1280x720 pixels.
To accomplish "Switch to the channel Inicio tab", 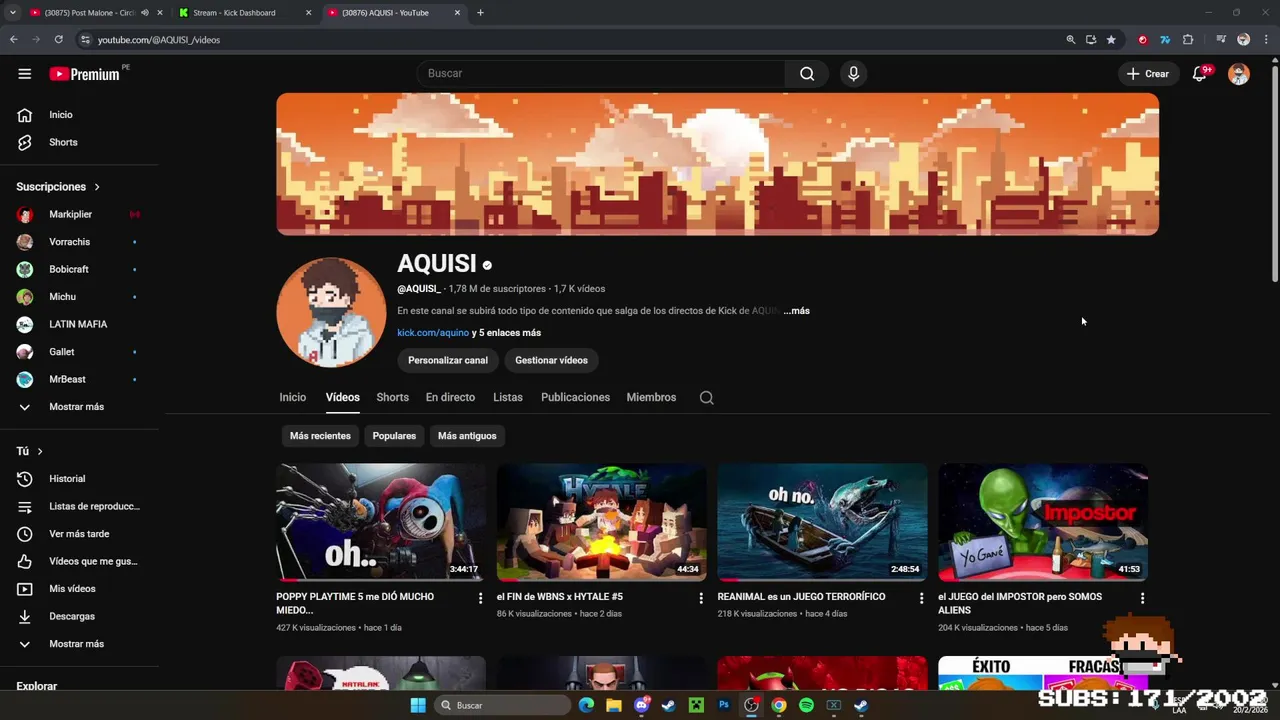I will [293, 397].
